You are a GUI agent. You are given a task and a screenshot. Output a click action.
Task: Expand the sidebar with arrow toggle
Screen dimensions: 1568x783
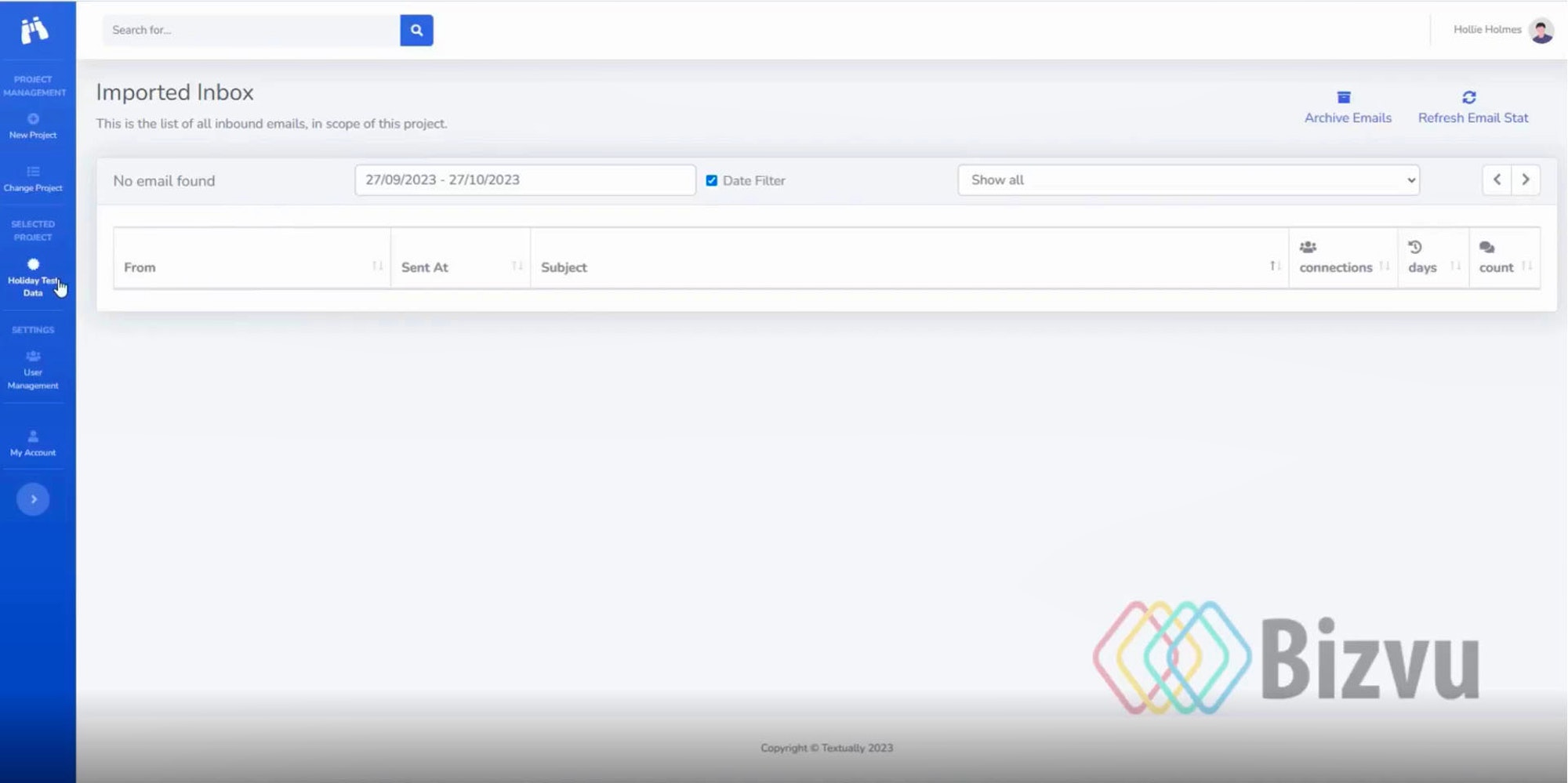click(x=33, y=499)
